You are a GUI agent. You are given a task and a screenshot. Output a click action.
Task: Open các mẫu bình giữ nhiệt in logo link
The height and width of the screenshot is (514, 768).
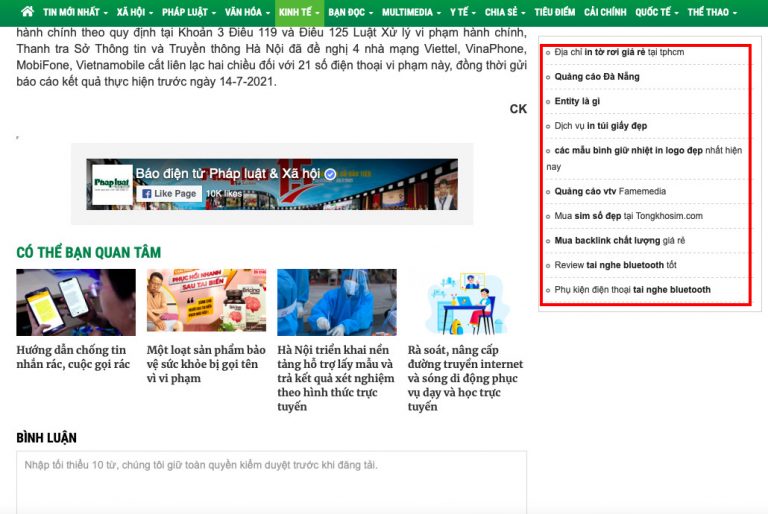click(x=644, y=158)
